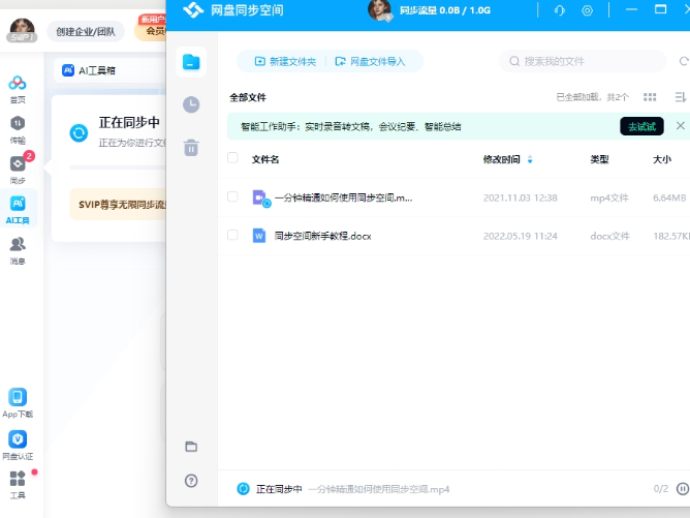
Task: Click the 全部文件 breadcrumb
Action: [248, 97]
